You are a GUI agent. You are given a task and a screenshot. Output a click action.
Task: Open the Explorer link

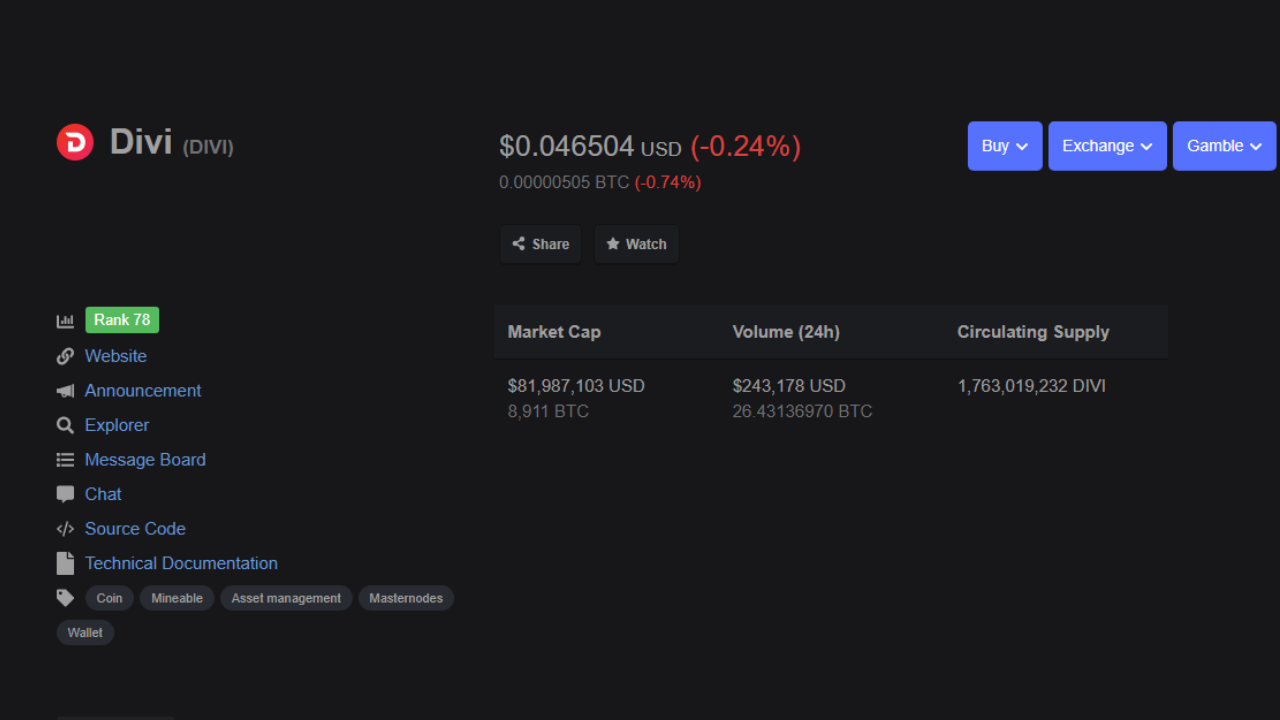tap(117, 425)
